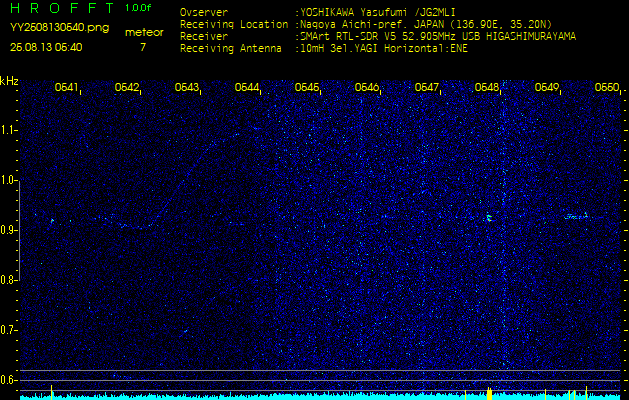
Task: Click the 0544 time axis label
Action: pos(247,87)
